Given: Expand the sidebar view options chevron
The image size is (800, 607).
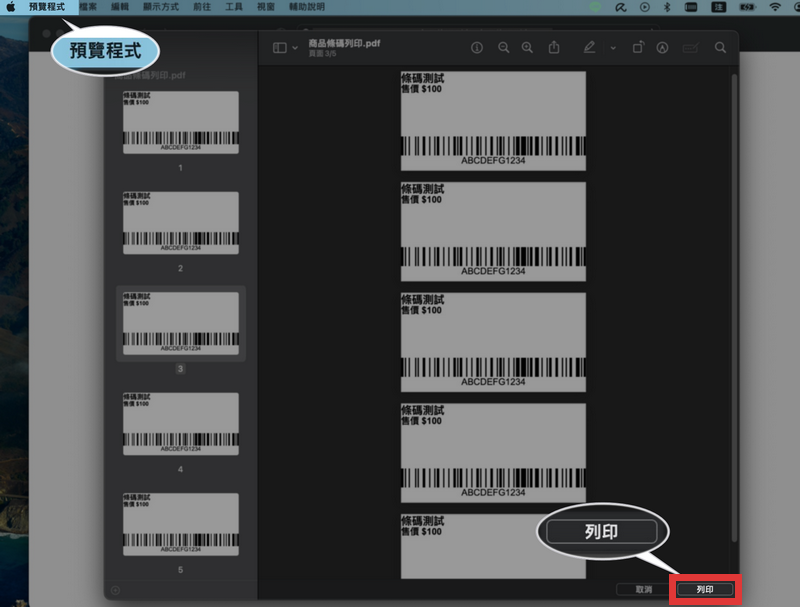Looking at the screenshot, I should click(295, 48).
